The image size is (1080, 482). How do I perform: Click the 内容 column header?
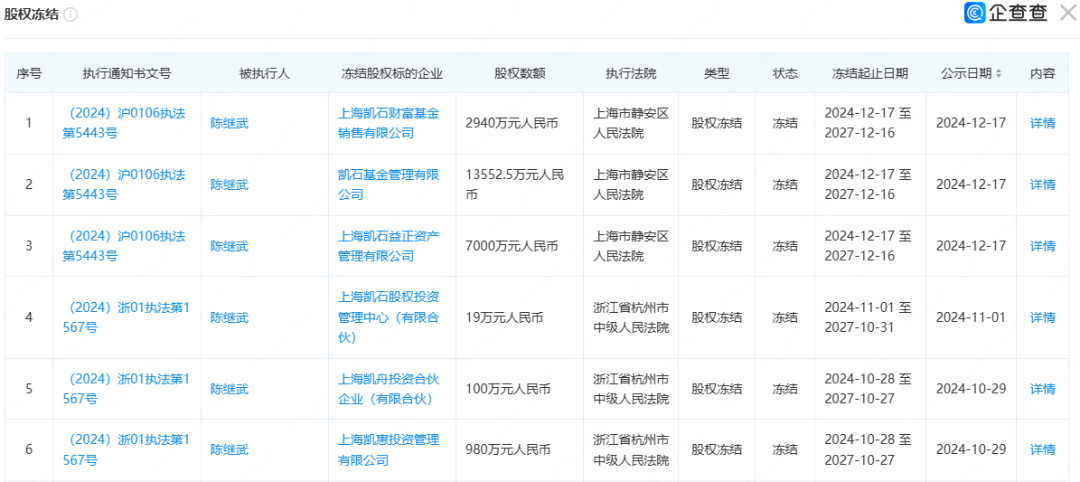[x=1042, y=74]
